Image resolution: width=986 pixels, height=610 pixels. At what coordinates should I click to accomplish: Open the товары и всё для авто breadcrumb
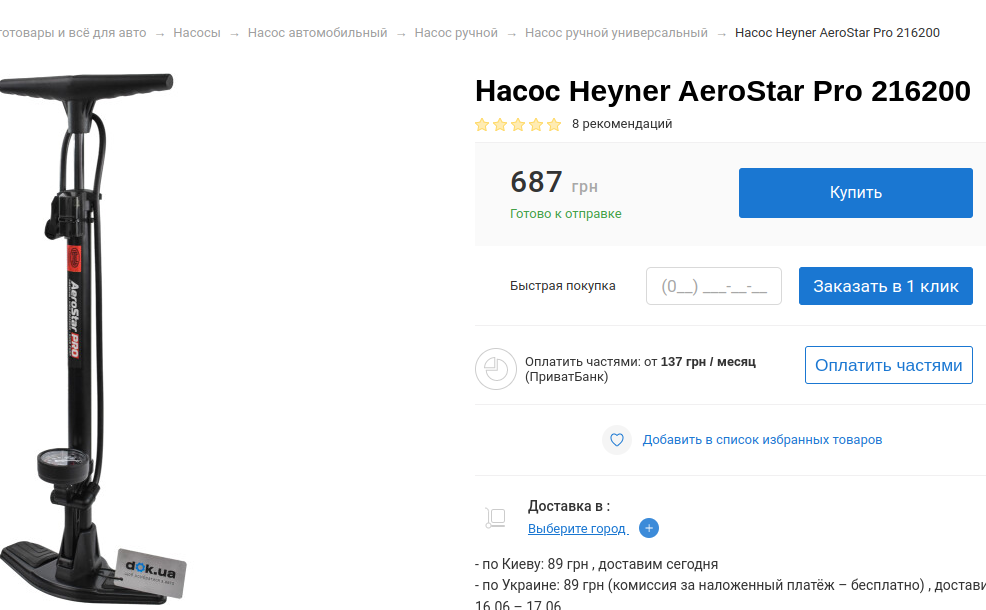click(x=72, y=33)
